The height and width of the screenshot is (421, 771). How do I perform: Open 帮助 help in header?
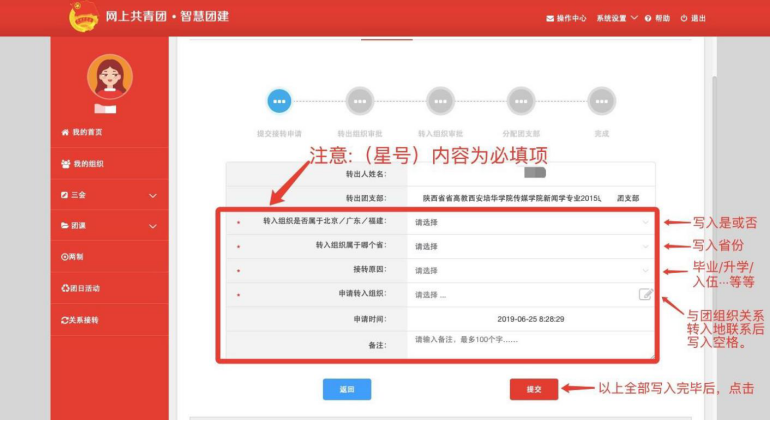coord(657,18)
